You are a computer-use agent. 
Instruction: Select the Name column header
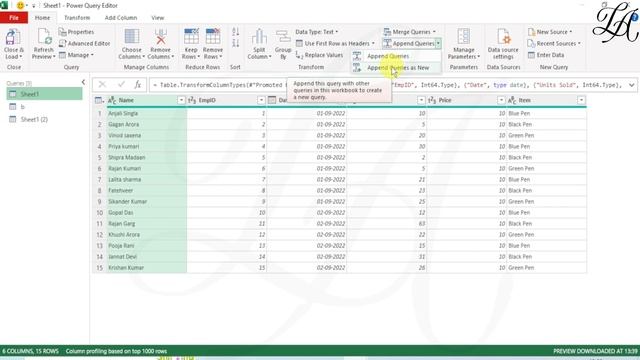(x=146, y=100)
